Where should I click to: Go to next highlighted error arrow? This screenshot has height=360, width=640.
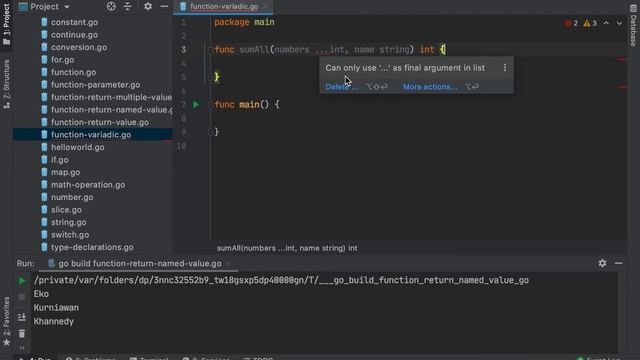pos(619,23)
